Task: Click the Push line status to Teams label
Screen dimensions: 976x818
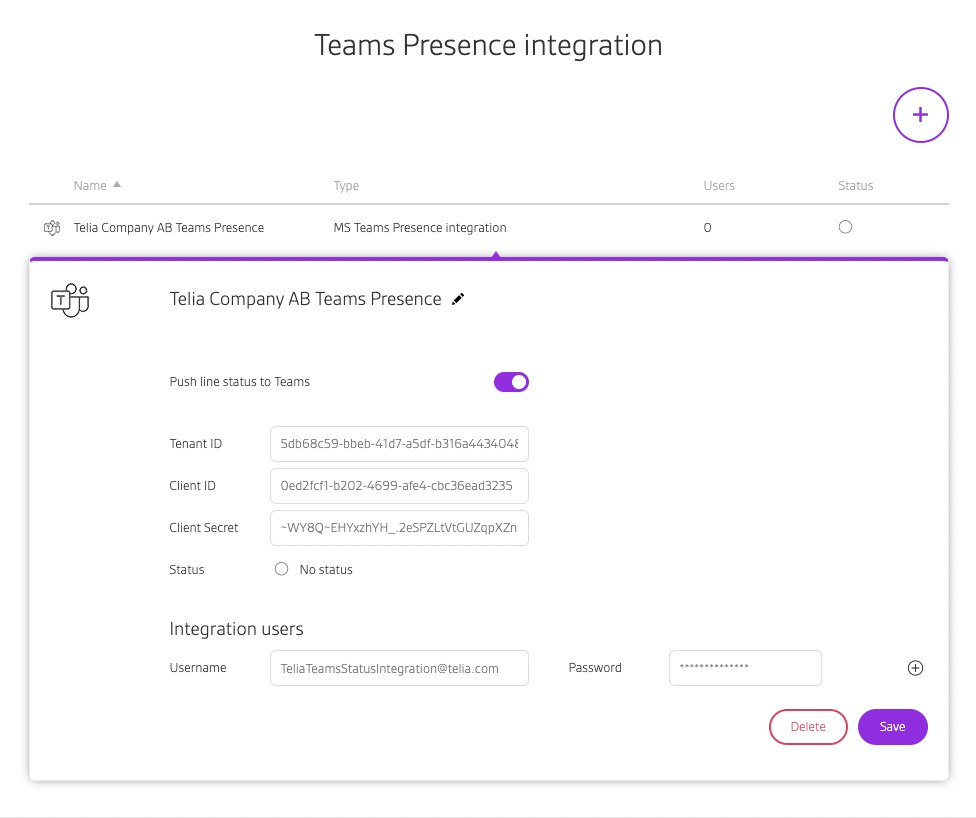Action: pyautogui.click(x=240, y=382)
